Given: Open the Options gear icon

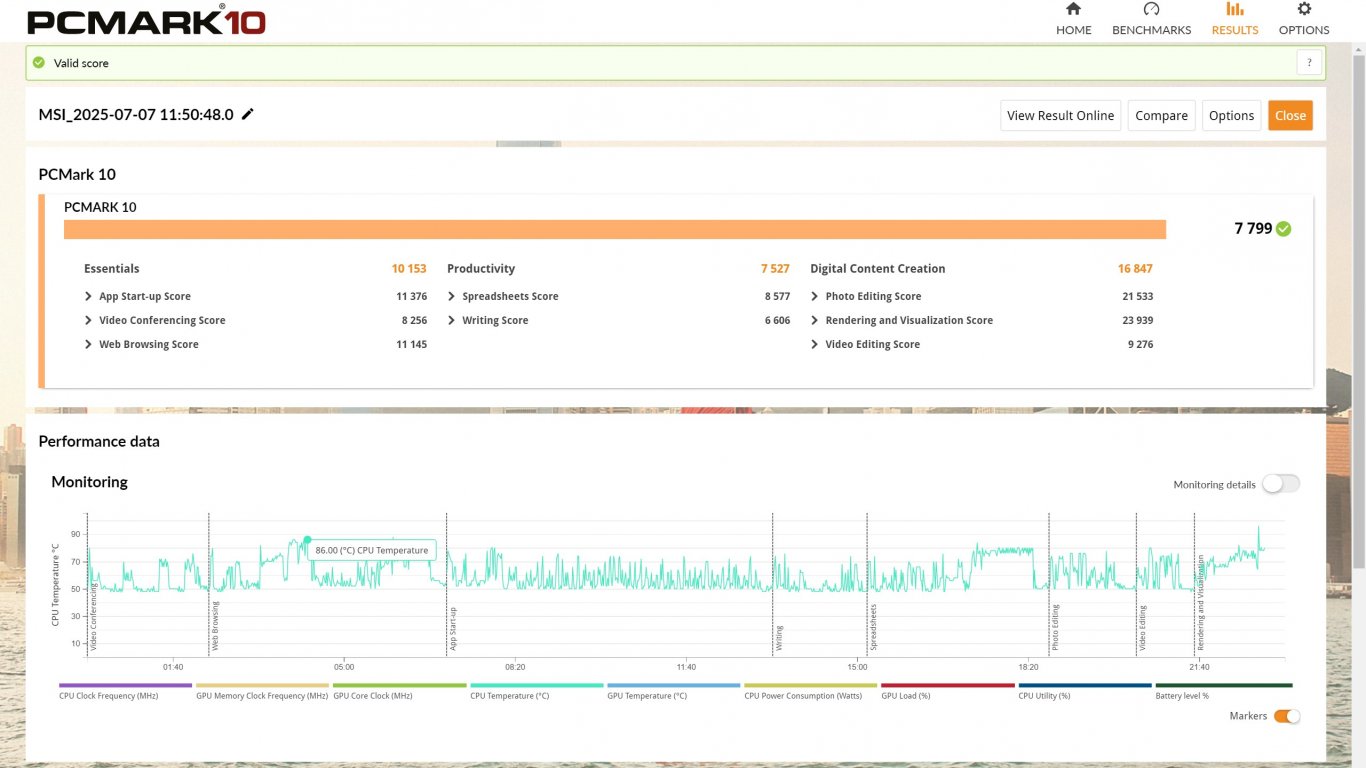Looking at the screenshot, I should 1304,9.
